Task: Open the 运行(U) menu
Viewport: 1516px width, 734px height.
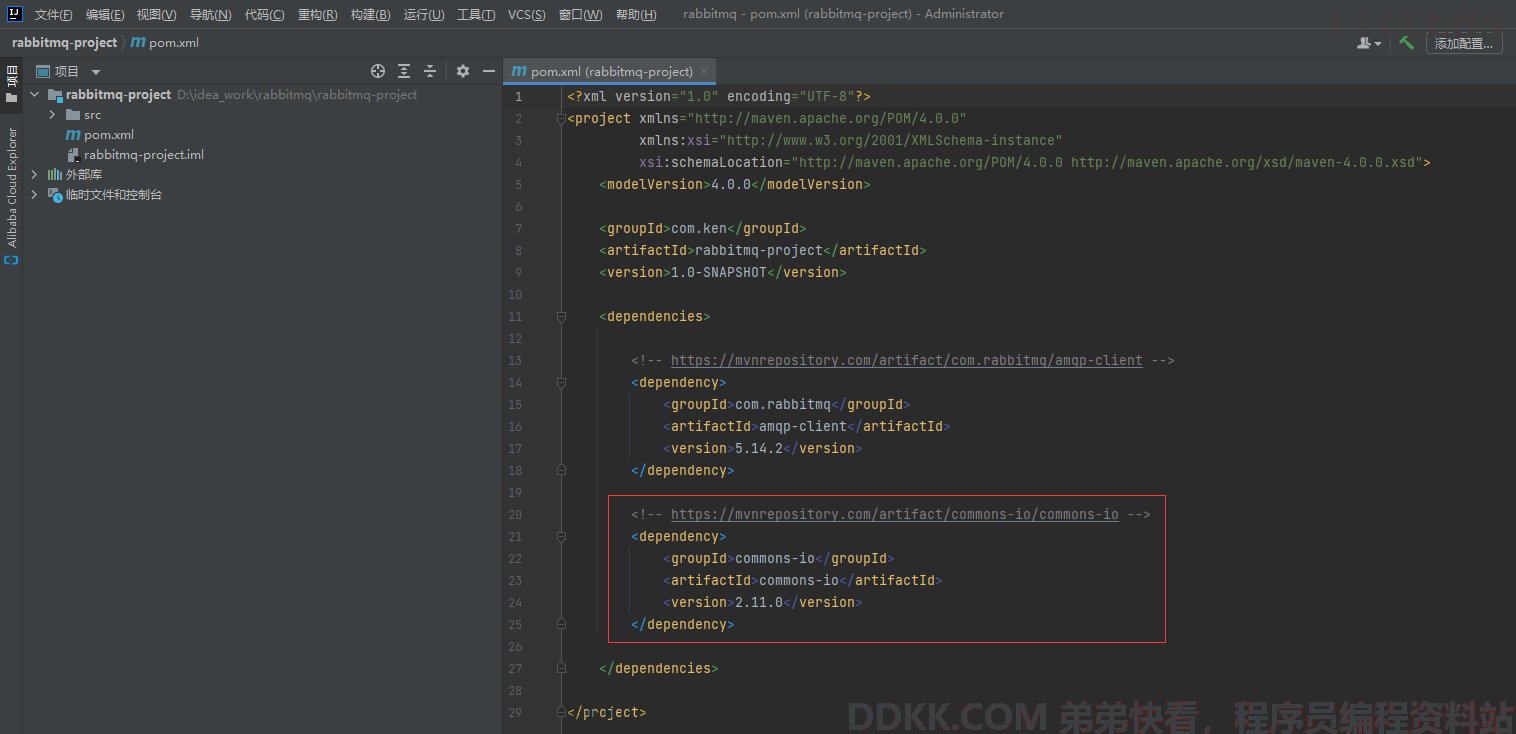Action: (x=424, y=14)
